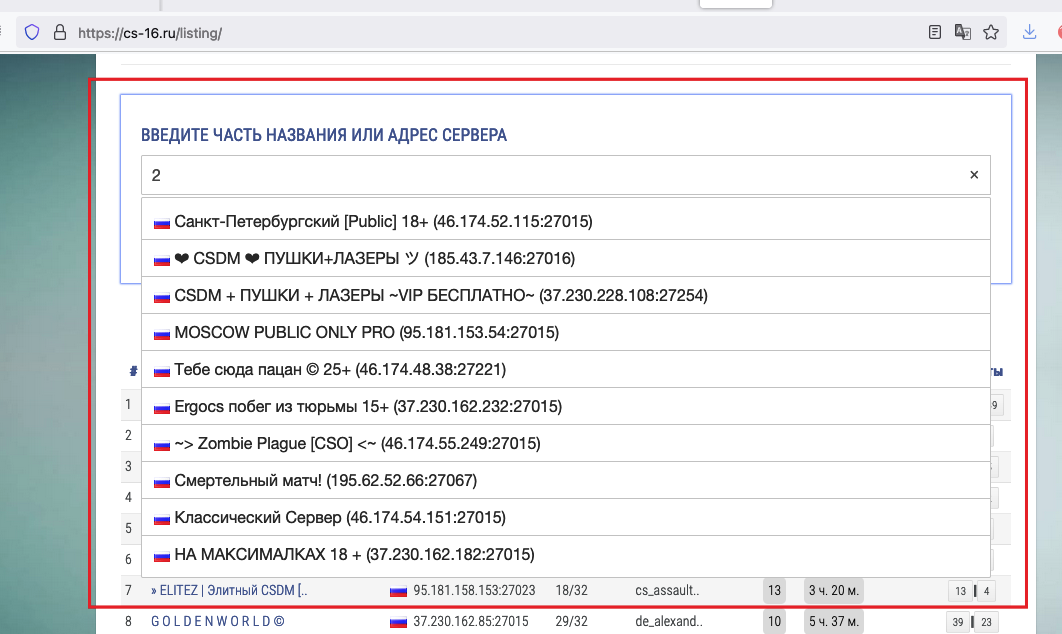Click the 3 ч. 20 м. uptime badge
Viewport: 1062px width, 634px height.
(x=834, y=590)
